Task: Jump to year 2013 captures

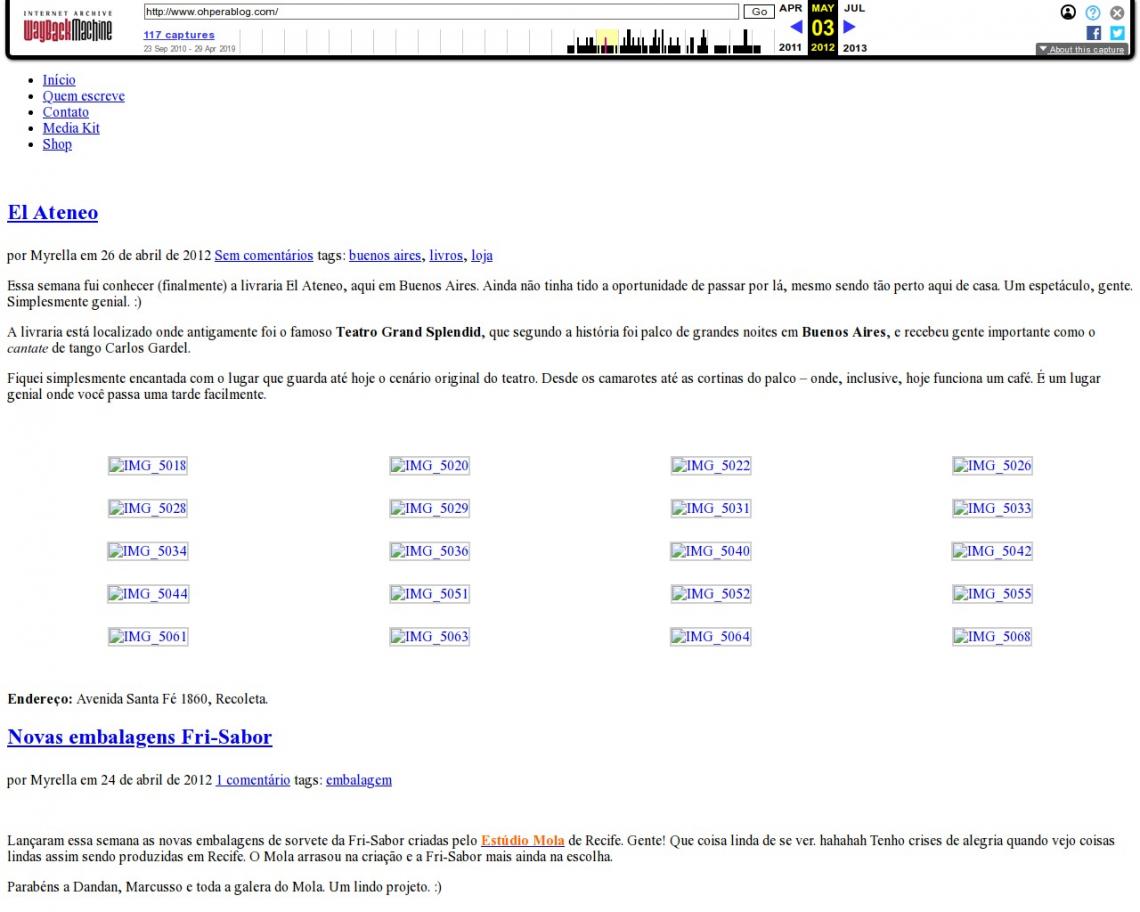Action: 855,48
